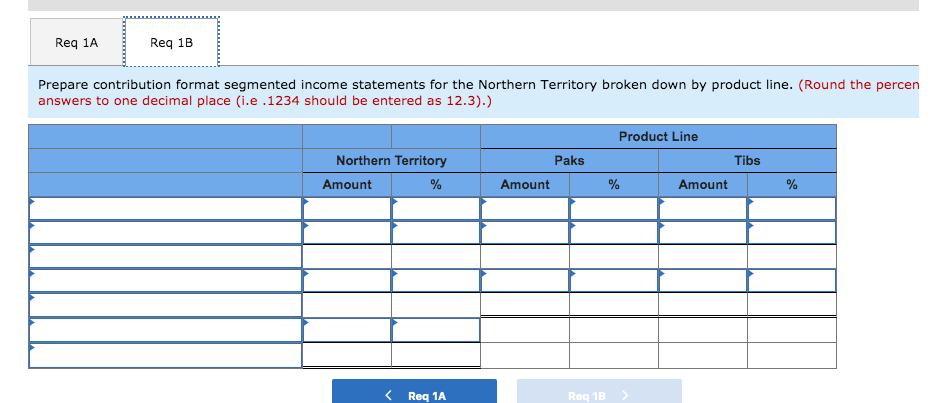Select first row Tibs Amount cell
This screenshot has height=403, width=938.
click(x=703, y=209)
